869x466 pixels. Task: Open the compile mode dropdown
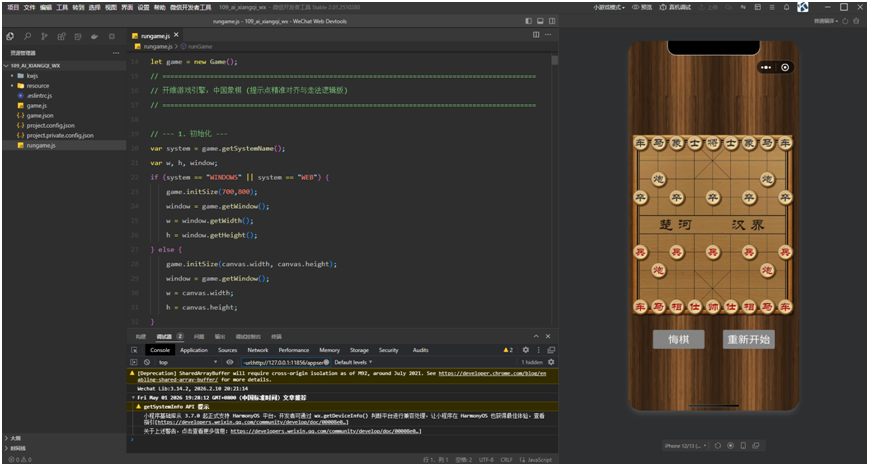click(826, 21)
